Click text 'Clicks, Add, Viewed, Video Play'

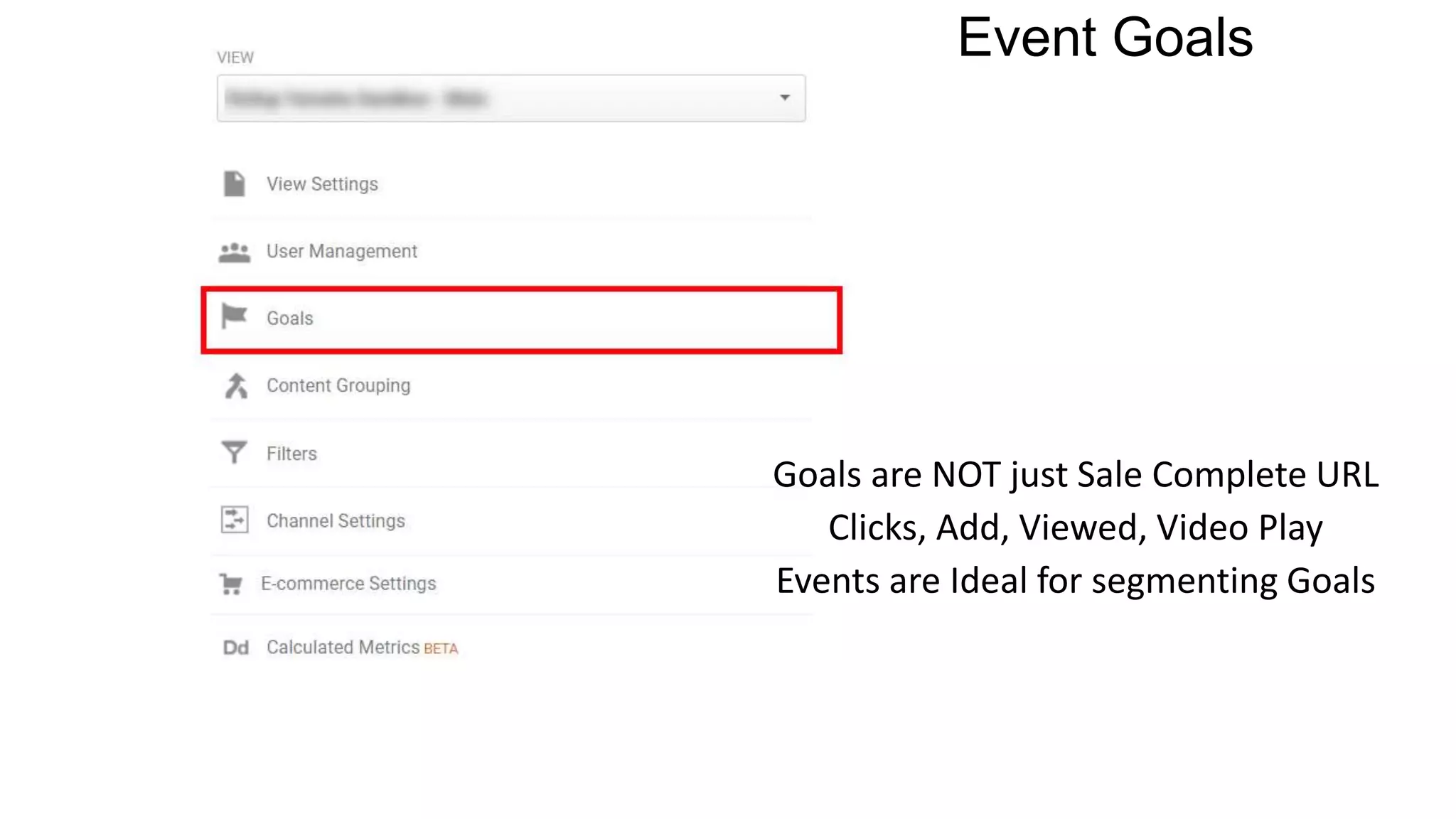pos(1076,528)
